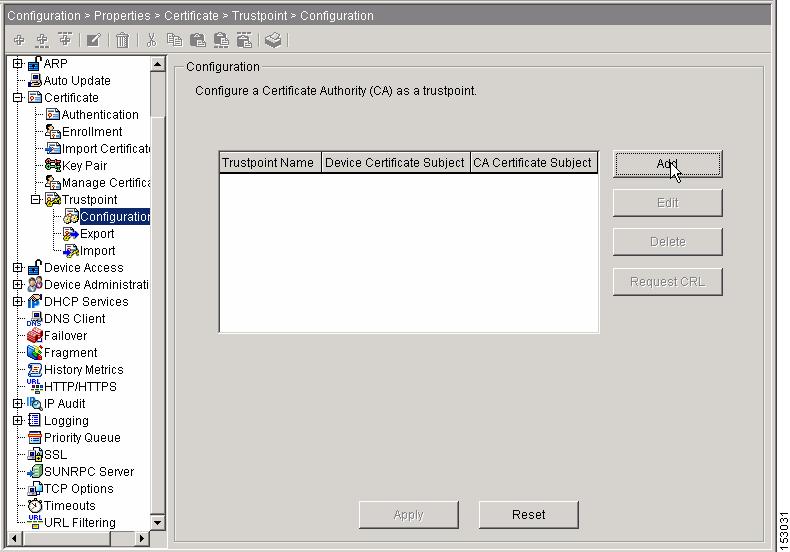Viewport: 790px width, 552px height.
Task: Click the Timeouts clock icon
Action: (x=35, y=505)
